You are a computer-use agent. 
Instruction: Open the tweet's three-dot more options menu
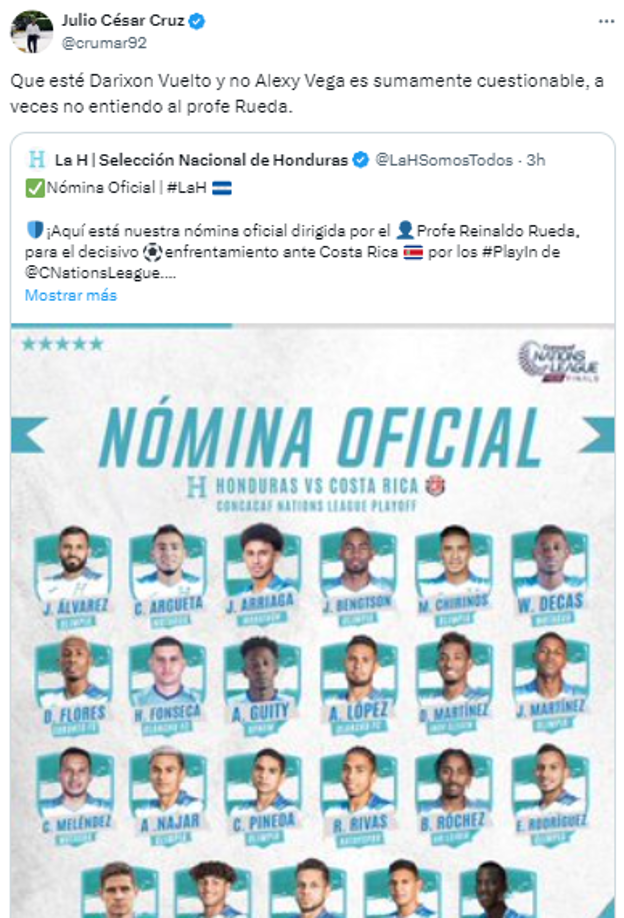[x=606, y=20]
